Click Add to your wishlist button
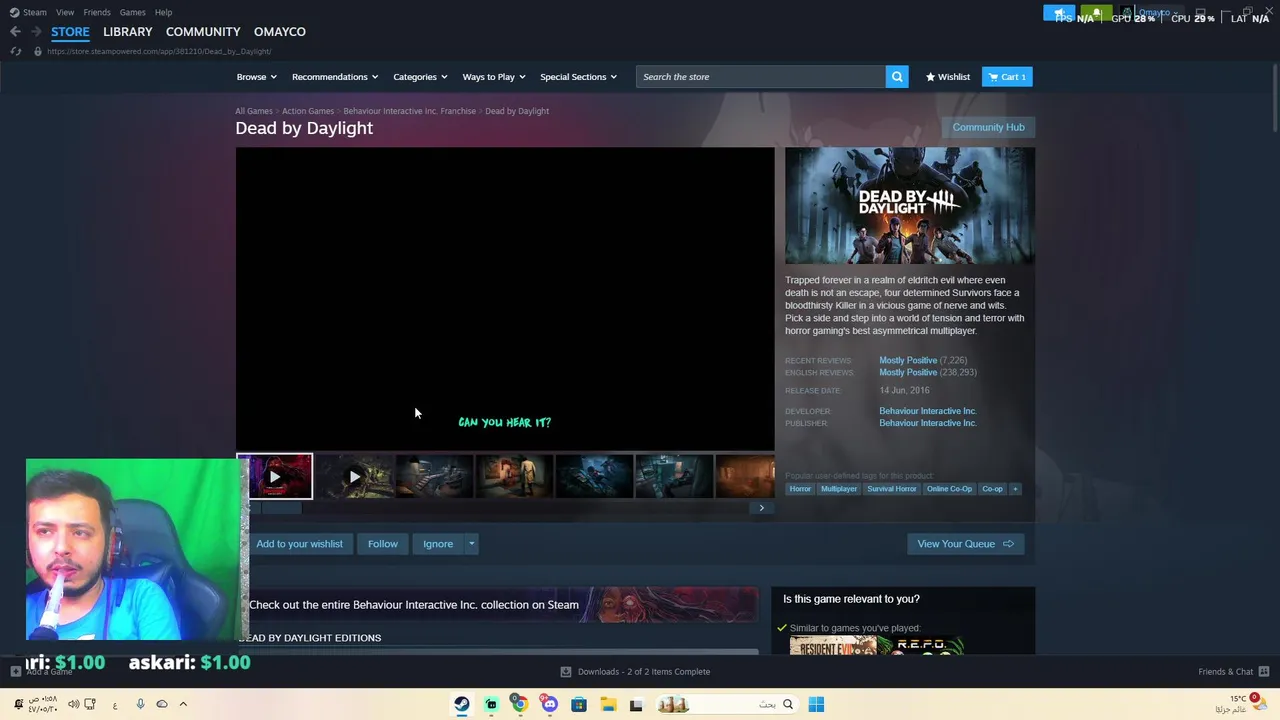Image resolution: width=1280 pixels, height=720 pixels. coord(299,544)
